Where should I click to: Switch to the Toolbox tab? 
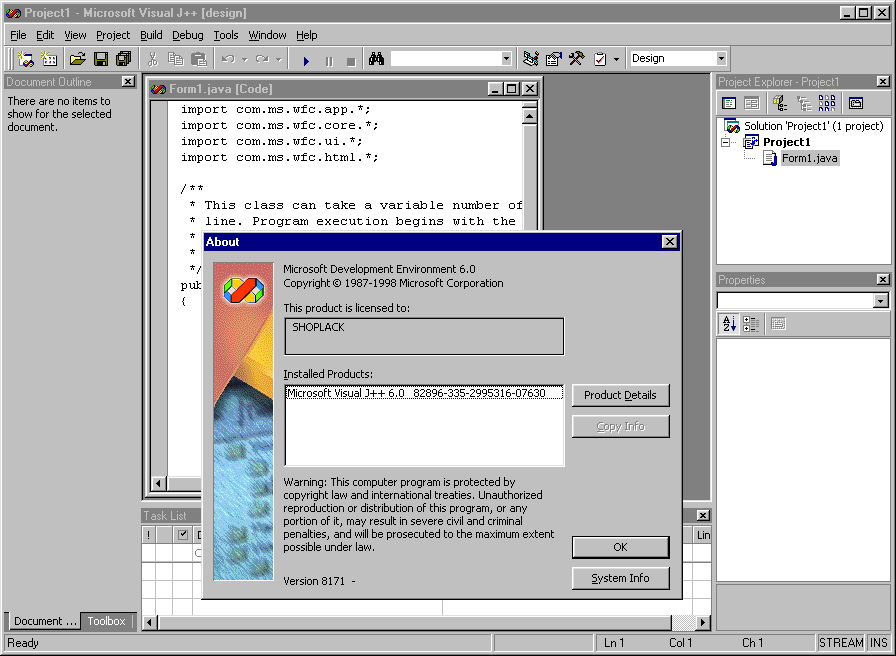106,621
